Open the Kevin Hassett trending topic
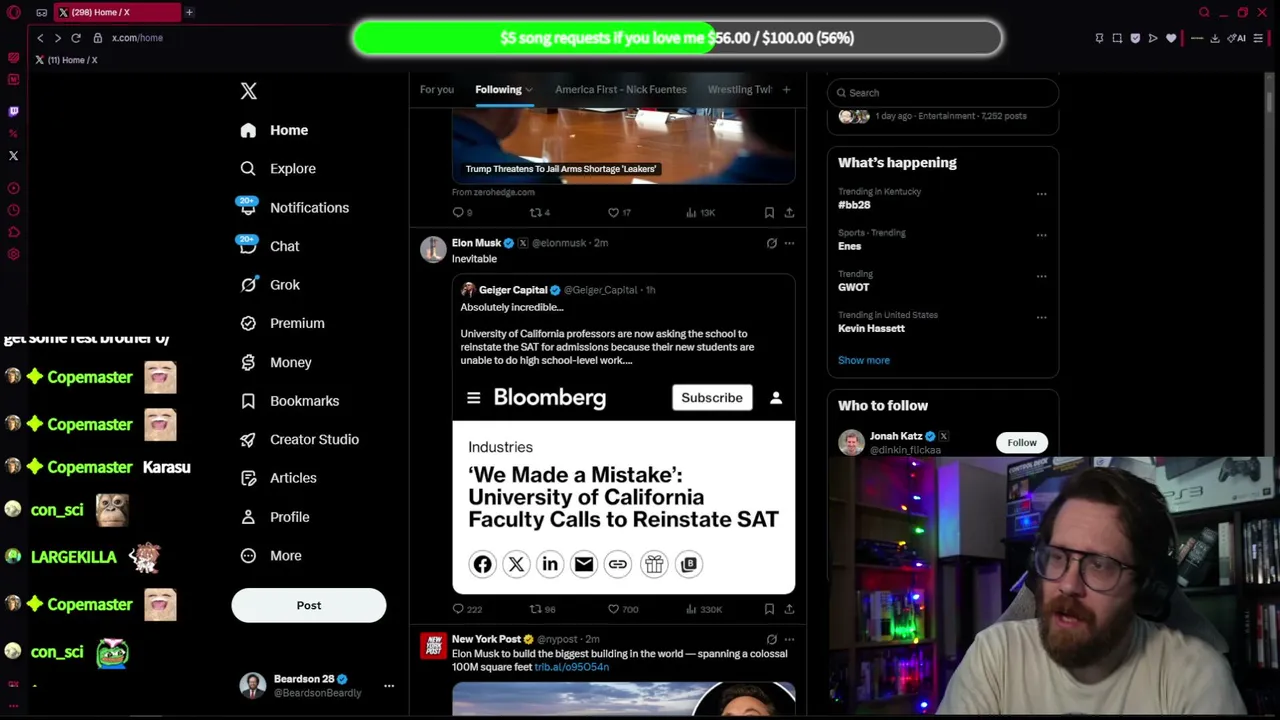Screen dimensions: 1280x720 [871, 328]
